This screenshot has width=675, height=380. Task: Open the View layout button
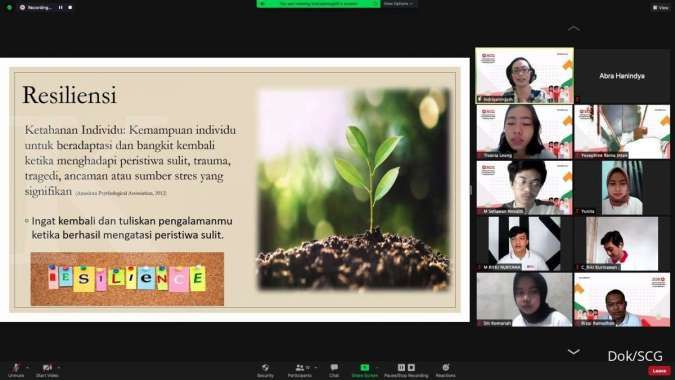[x=661, y=8]
